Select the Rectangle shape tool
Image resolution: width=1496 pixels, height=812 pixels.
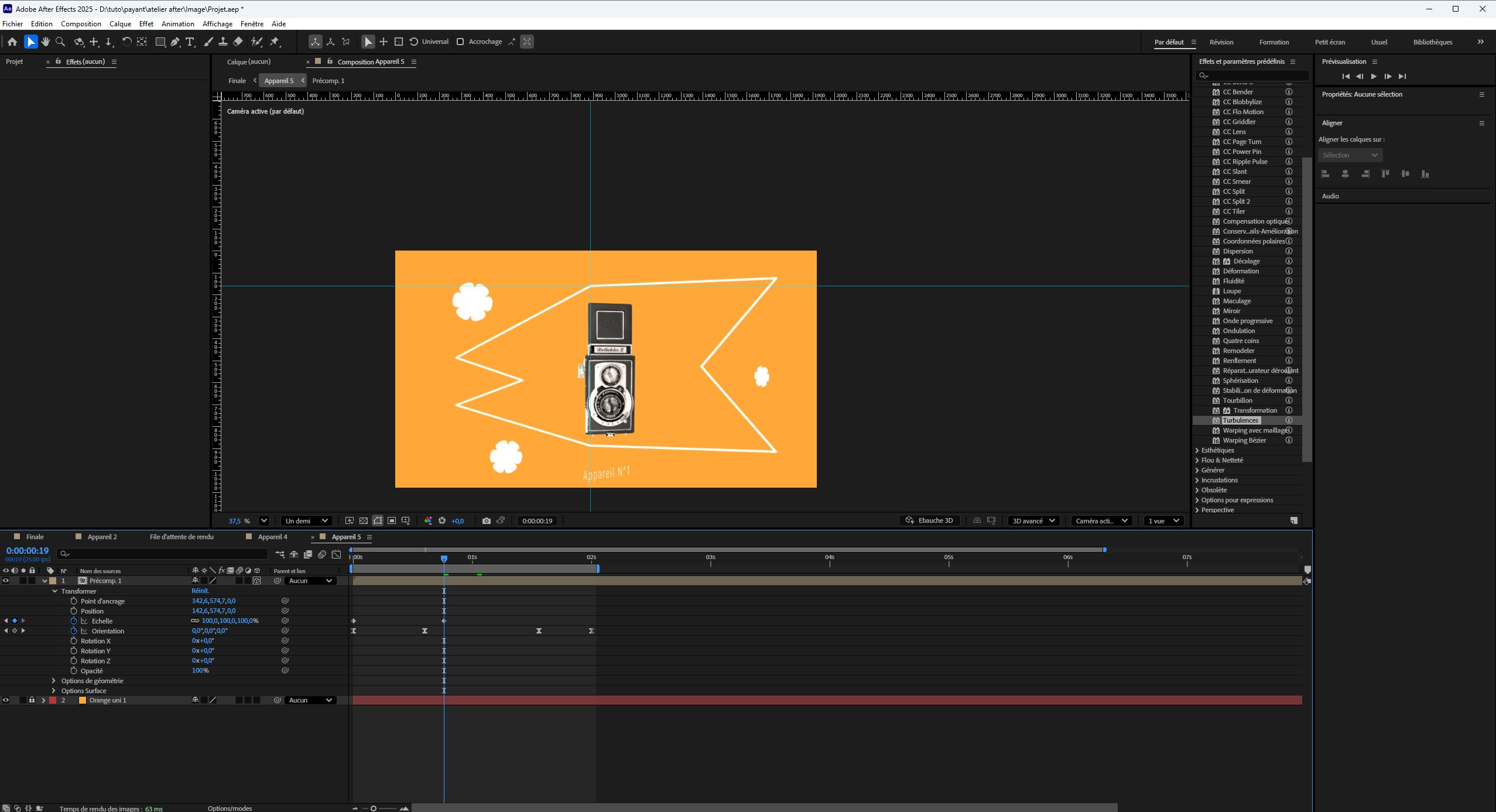coord(160,42)
